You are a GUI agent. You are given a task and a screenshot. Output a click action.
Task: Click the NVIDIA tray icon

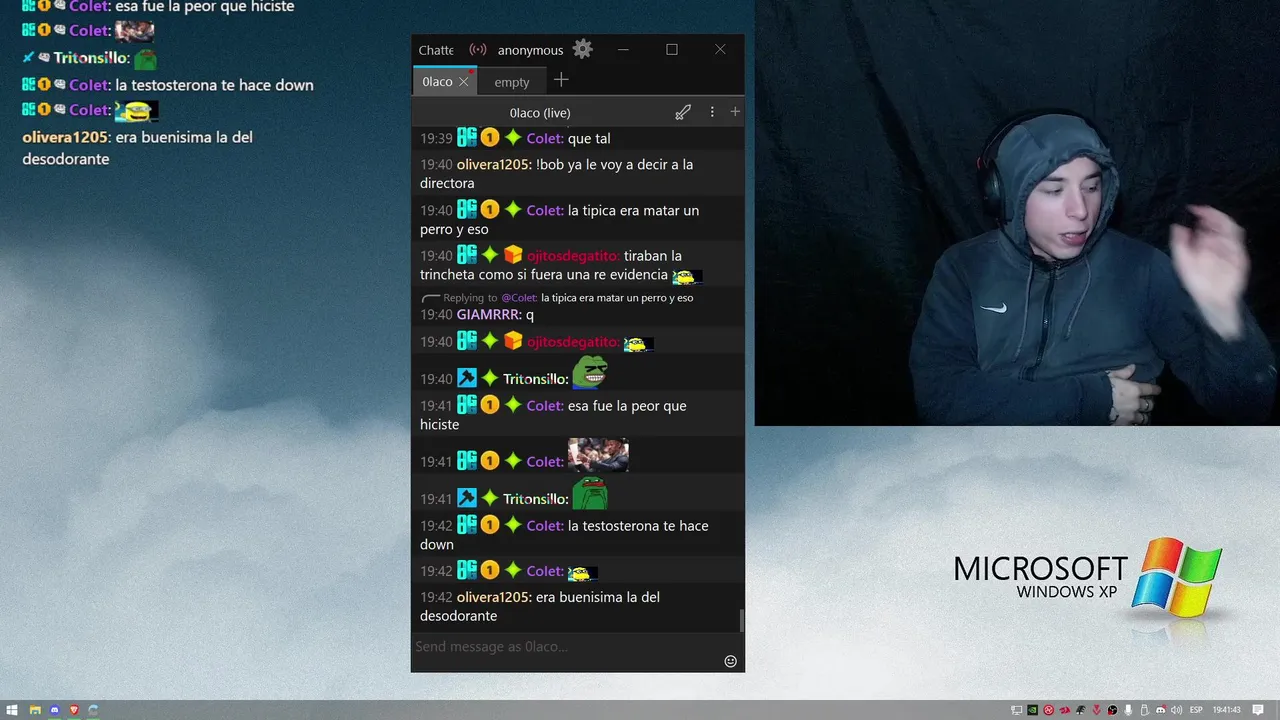coord(1033,710)
